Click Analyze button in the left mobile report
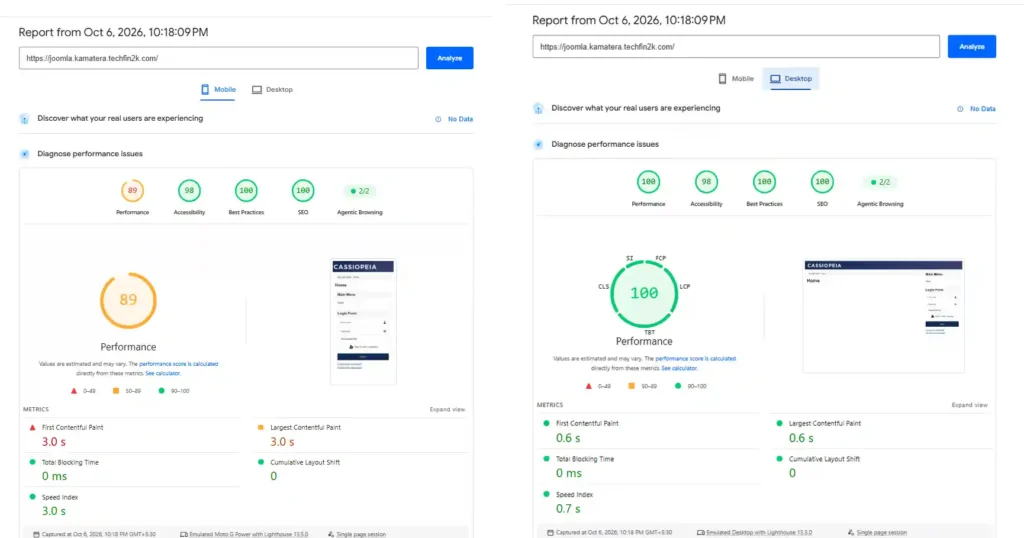1024x538 pixels. [x=449, y=58]
